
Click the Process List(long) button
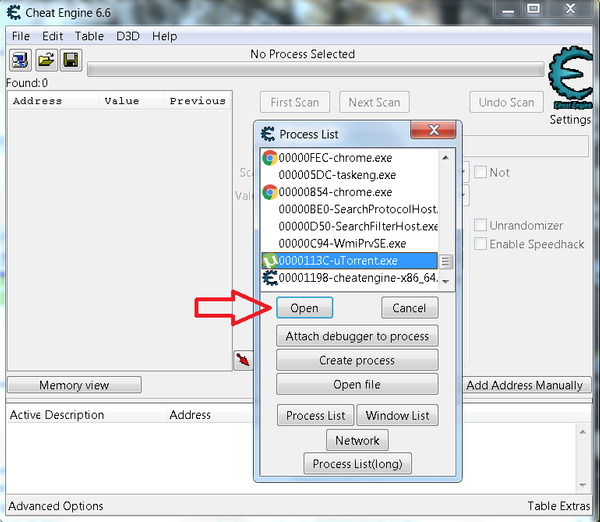click(x=357, y=463)
